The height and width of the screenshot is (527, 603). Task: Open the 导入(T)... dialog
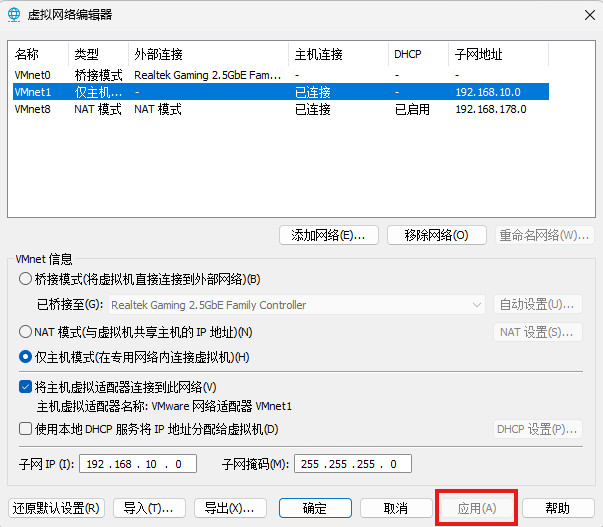149,508
